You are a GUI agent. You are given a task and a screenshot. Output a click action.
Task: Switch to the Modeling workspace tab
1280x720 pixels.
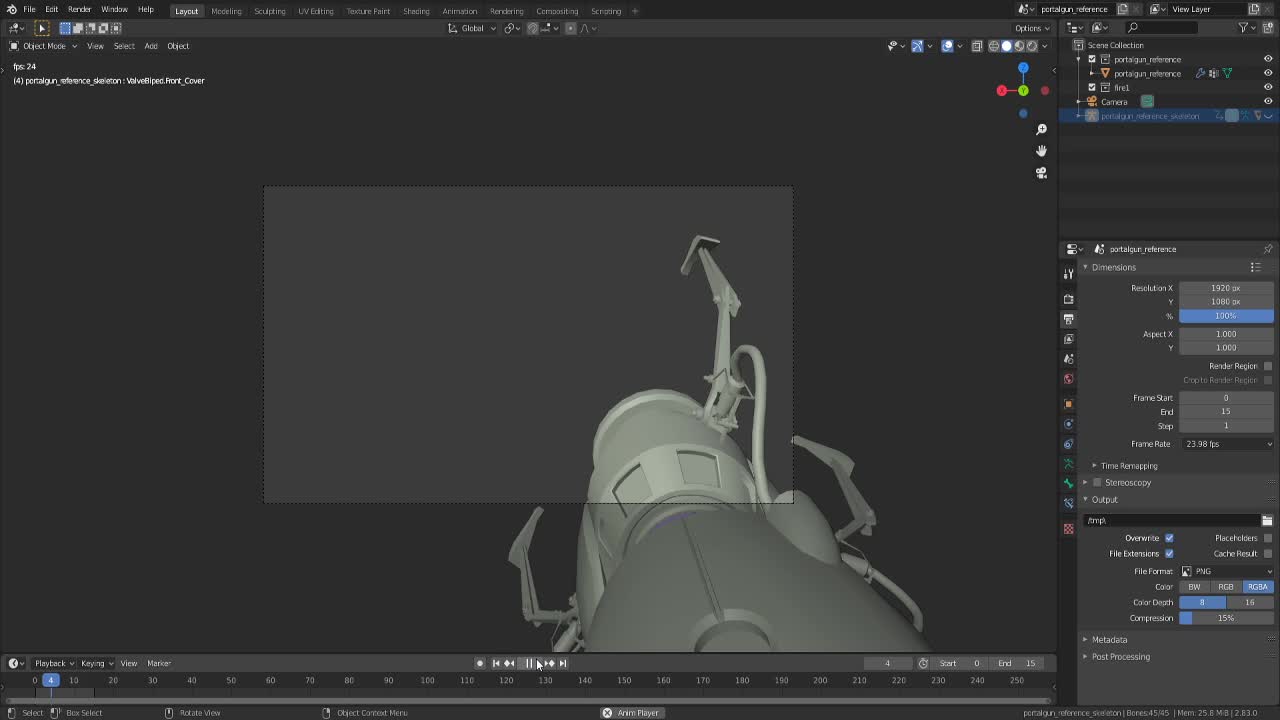[x=226, y=11]
